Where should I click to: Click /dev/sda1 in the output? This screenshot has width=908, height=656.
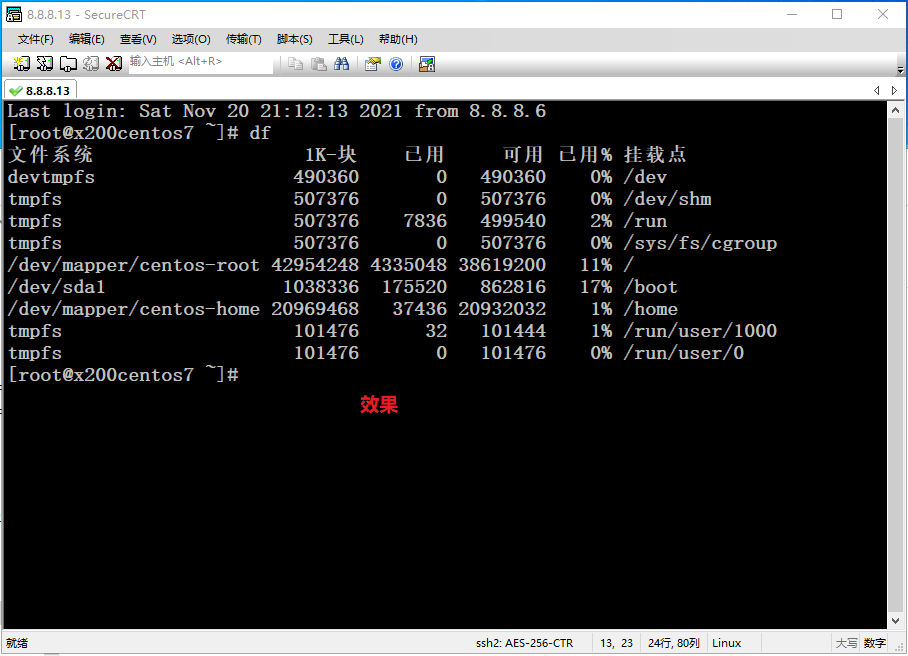56,287
